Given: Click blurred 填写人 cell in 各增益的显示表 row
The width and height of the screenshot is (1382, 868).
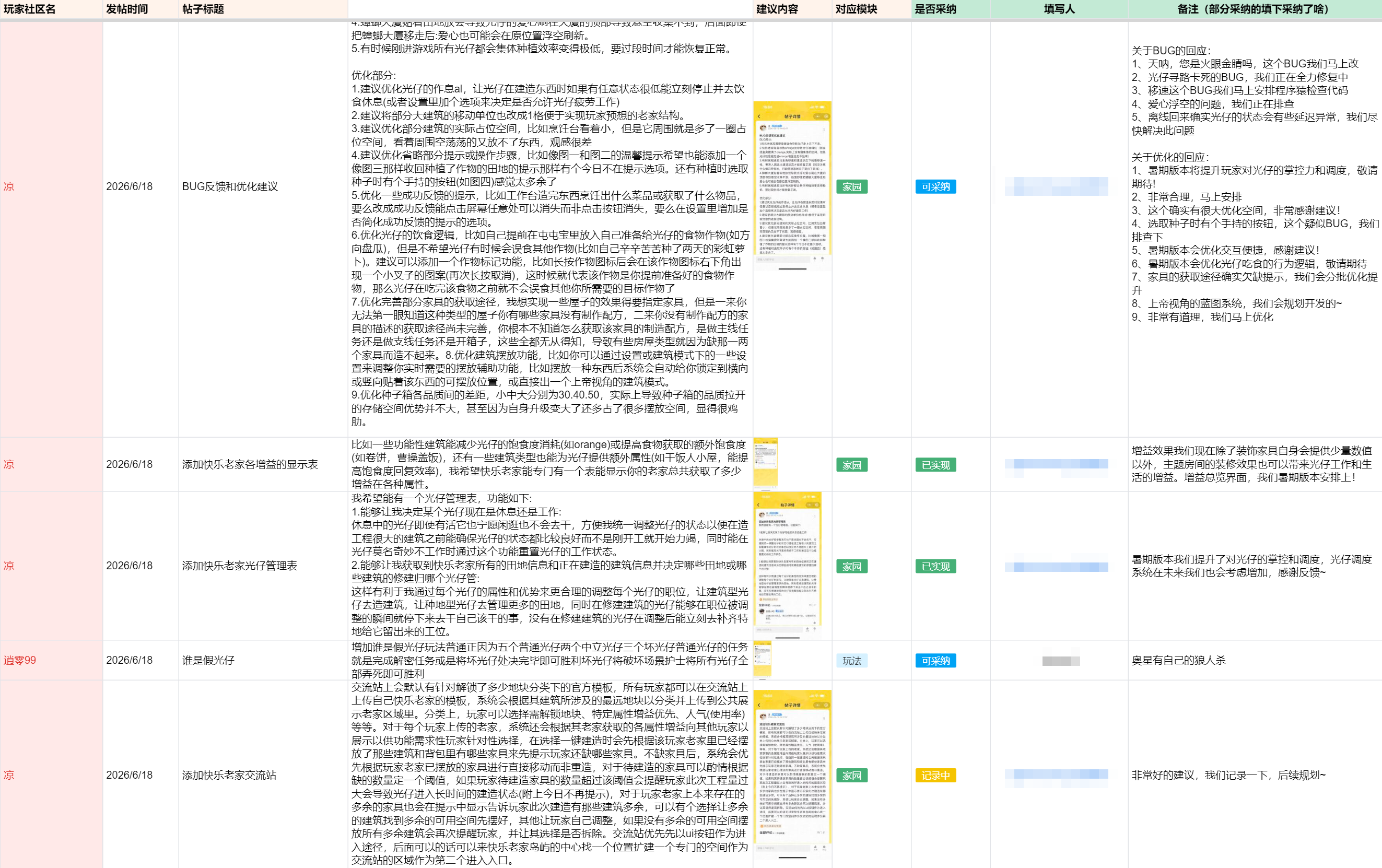Looking at the screenshot, I should click(x=1057, y=465).
